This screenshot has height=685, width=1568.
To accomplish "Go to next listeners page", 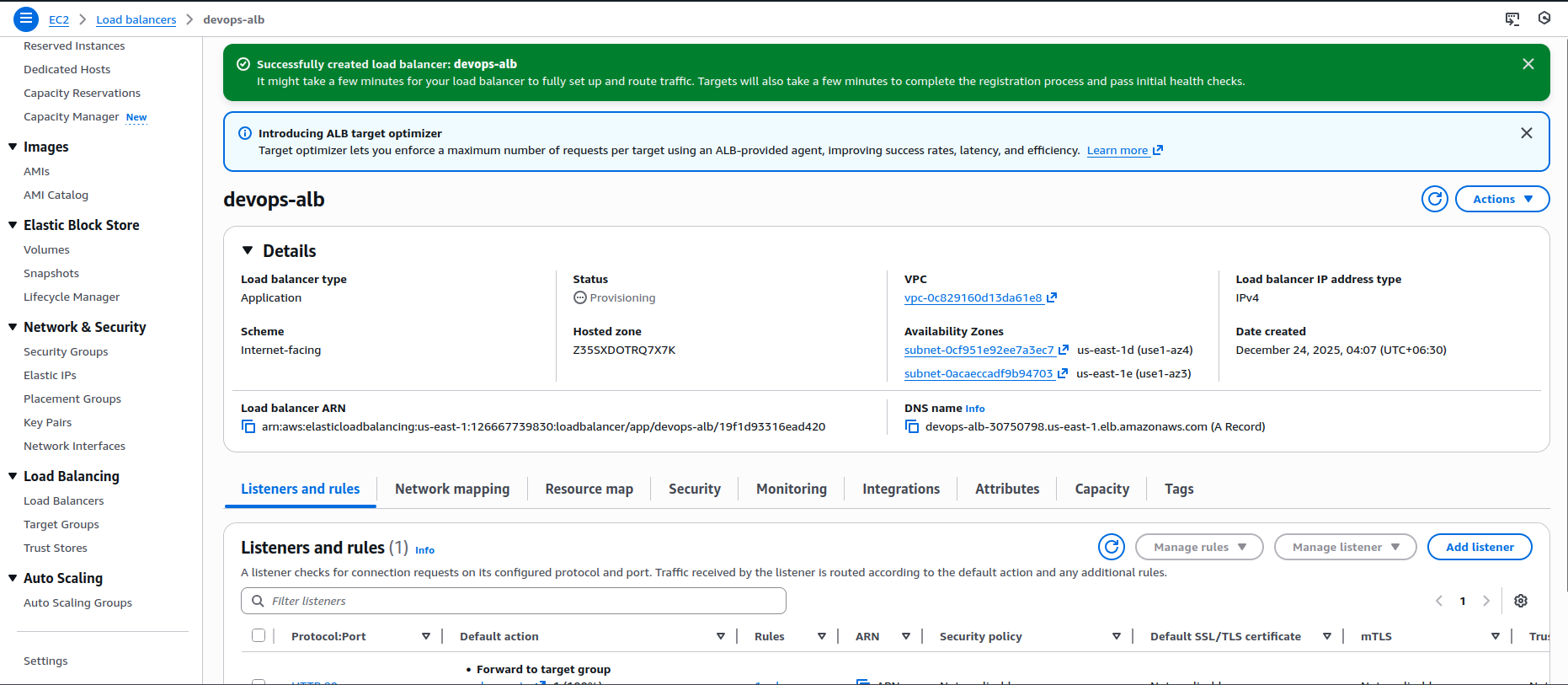I will pos(1486,601).
